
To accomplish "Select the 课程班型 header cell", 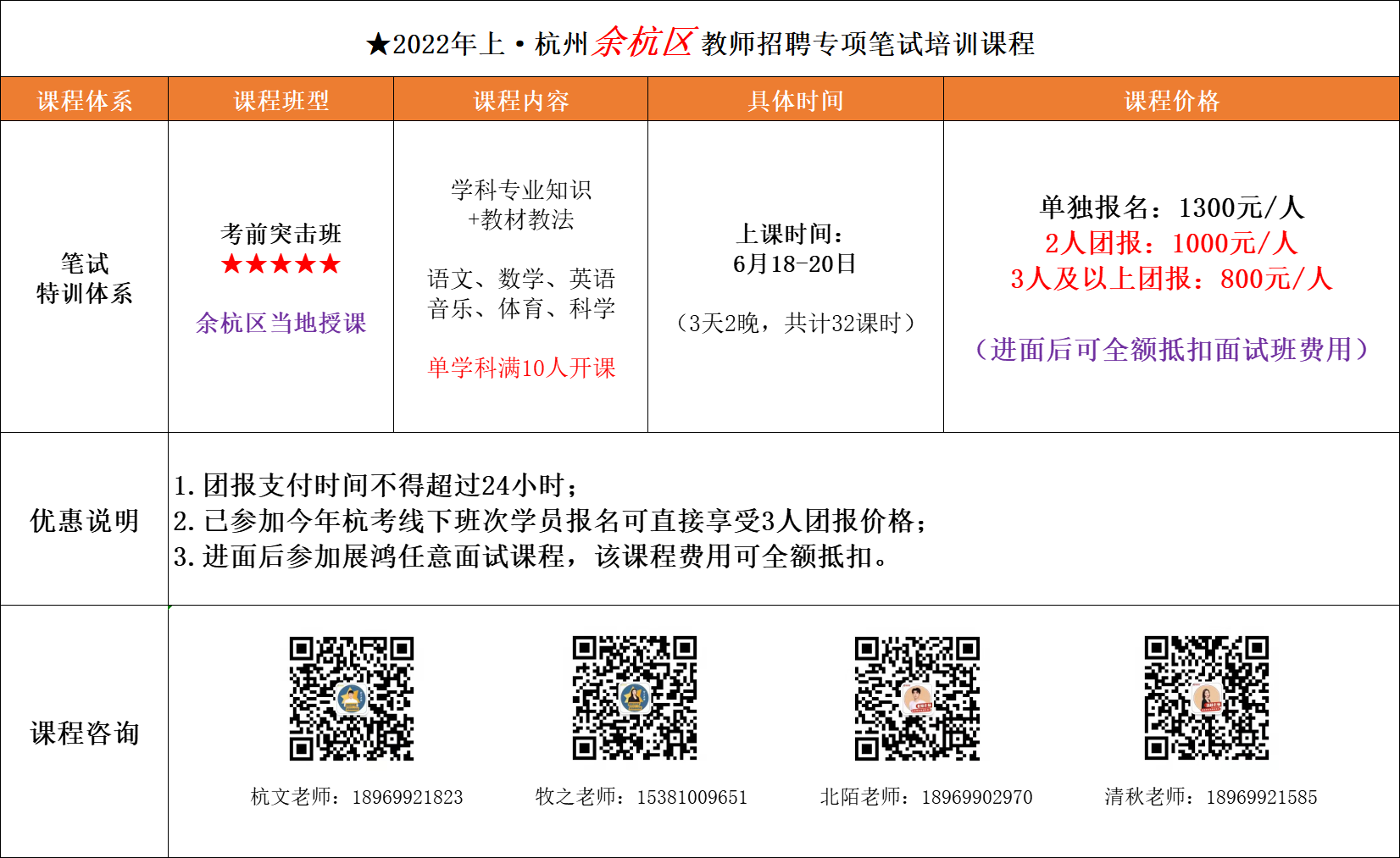I will point(281,100).
